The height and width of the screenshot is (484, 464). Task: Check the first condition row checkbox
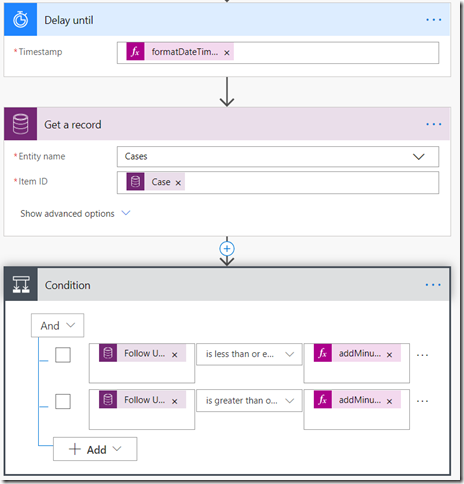point(63,355)
